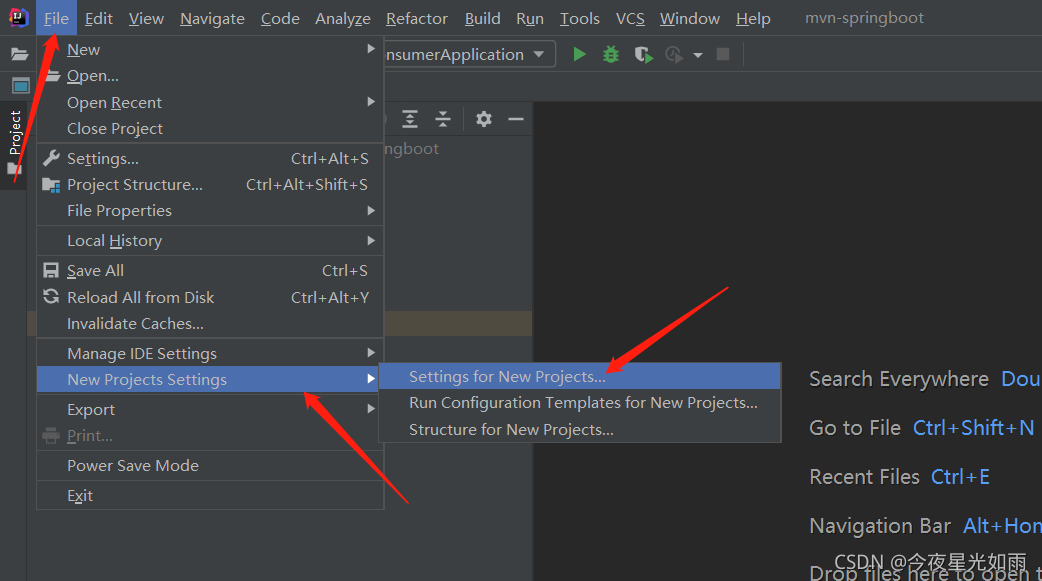This screenshot has width=1042, height=581.
Task: Click the wrench icon beside Settings
Action: coord(51,158)
